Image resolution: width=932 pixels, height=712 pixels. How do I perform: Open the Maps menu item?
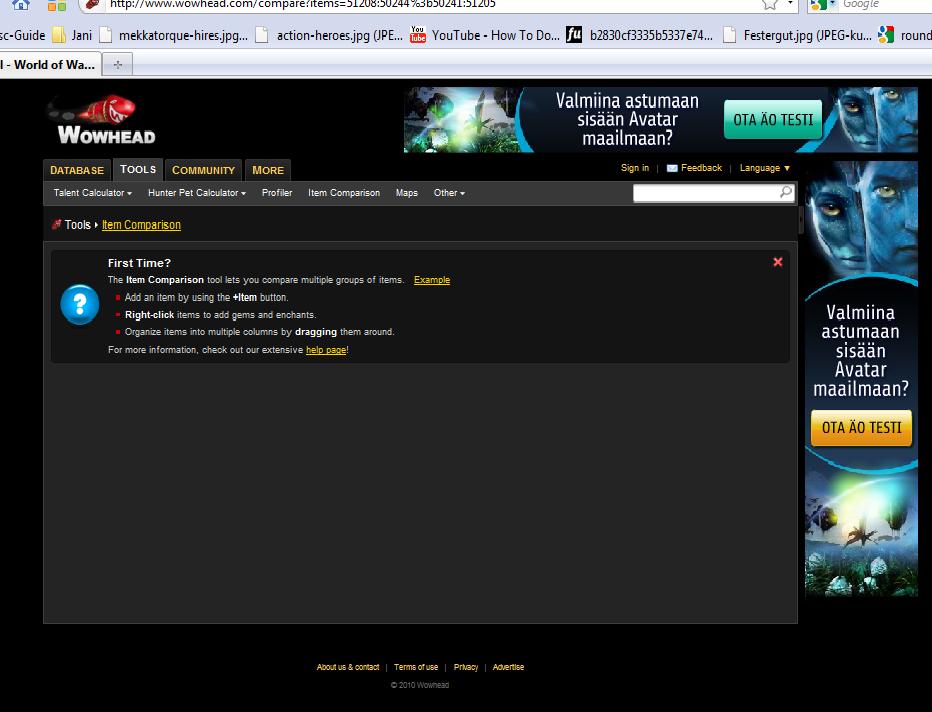click(407, 193)
